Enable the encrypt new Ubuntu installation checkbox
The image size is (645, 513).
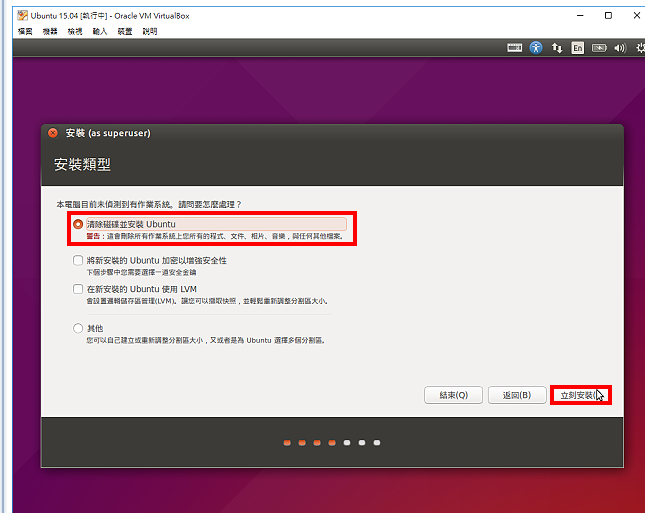click(x=78, y=260)
